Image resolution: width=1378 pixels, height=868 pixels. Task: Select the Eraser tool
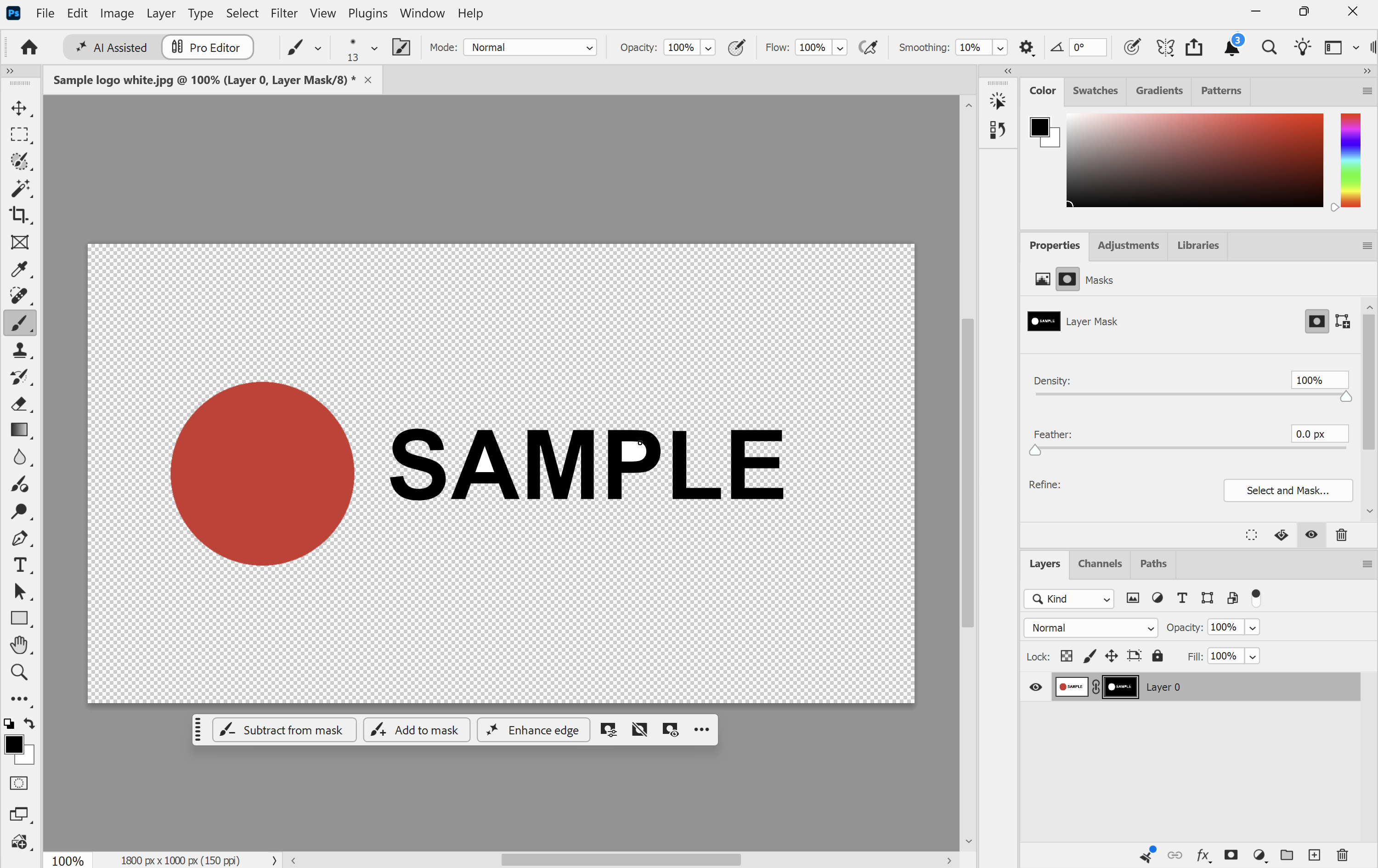click(x=19, y=403)
